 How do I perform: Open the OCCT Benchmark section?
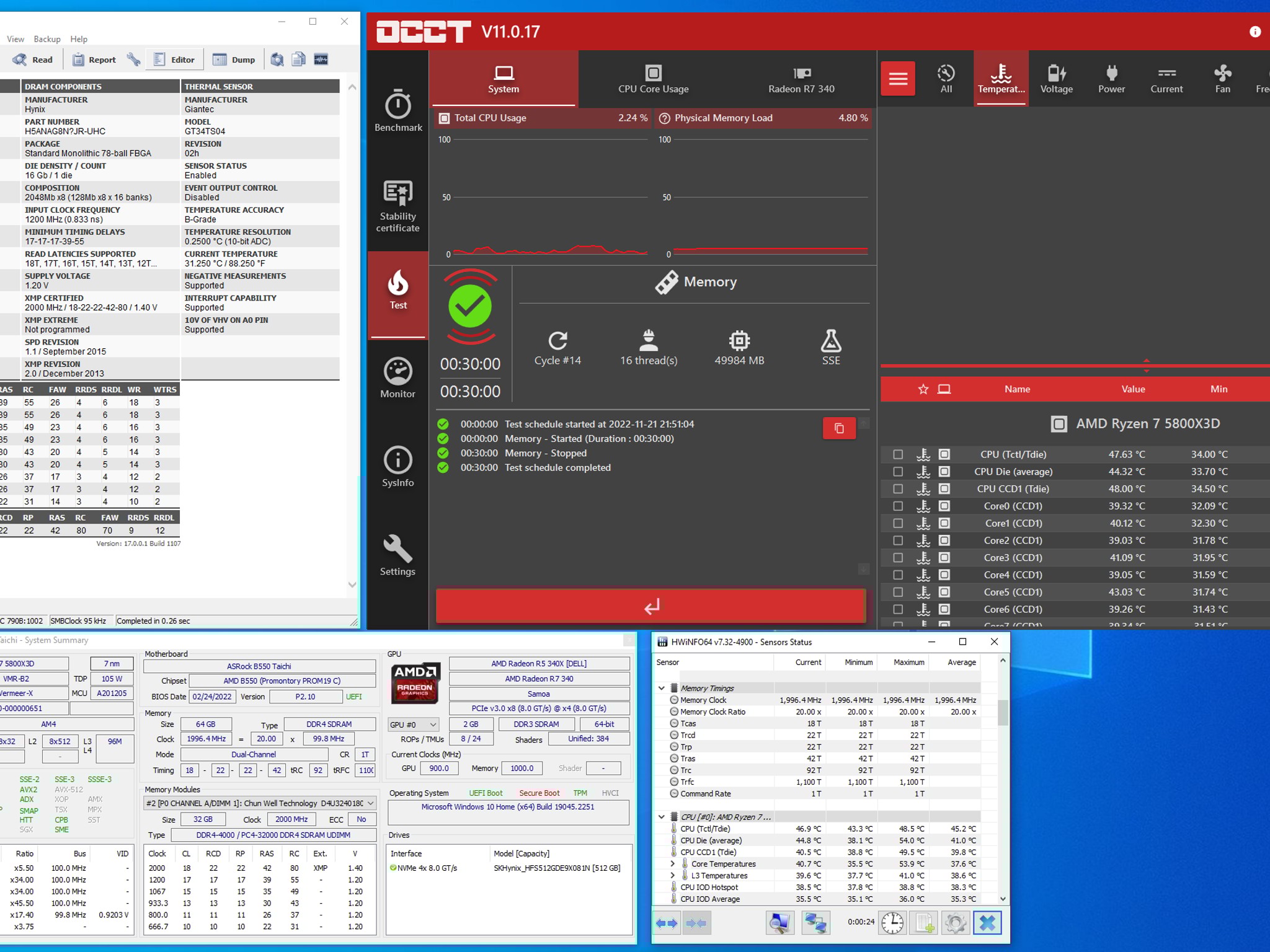397,111
